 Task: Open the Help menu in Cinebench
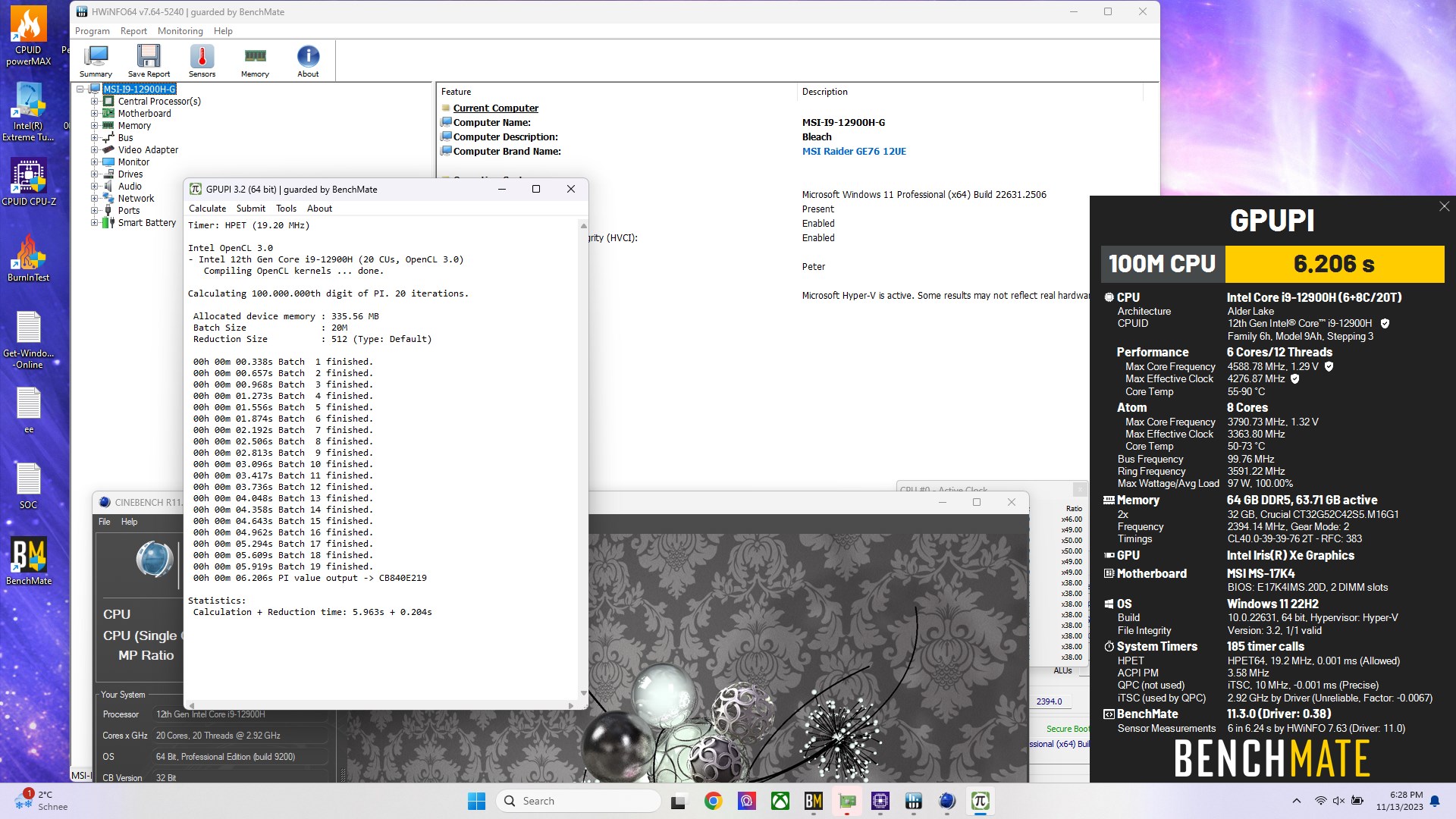coord(130,522)
